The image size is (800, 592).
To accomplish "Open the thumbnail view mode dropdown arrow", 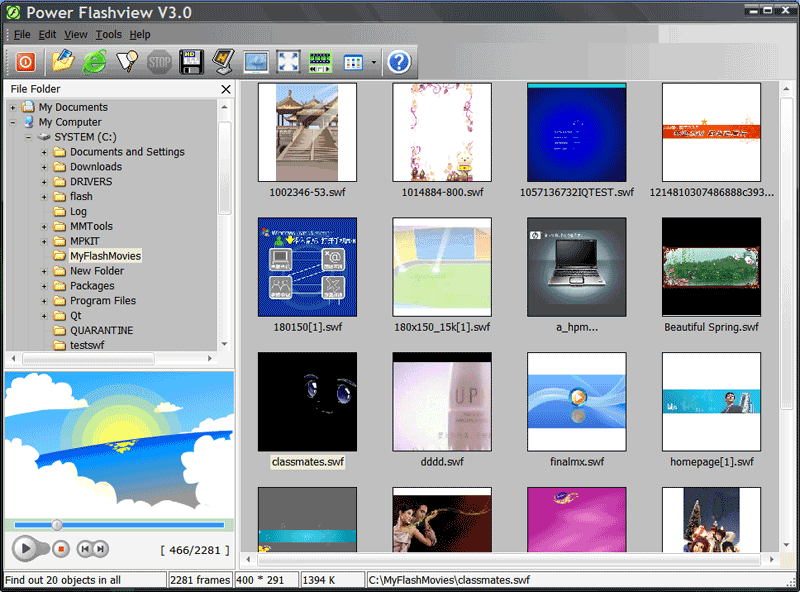I will 374,62.
